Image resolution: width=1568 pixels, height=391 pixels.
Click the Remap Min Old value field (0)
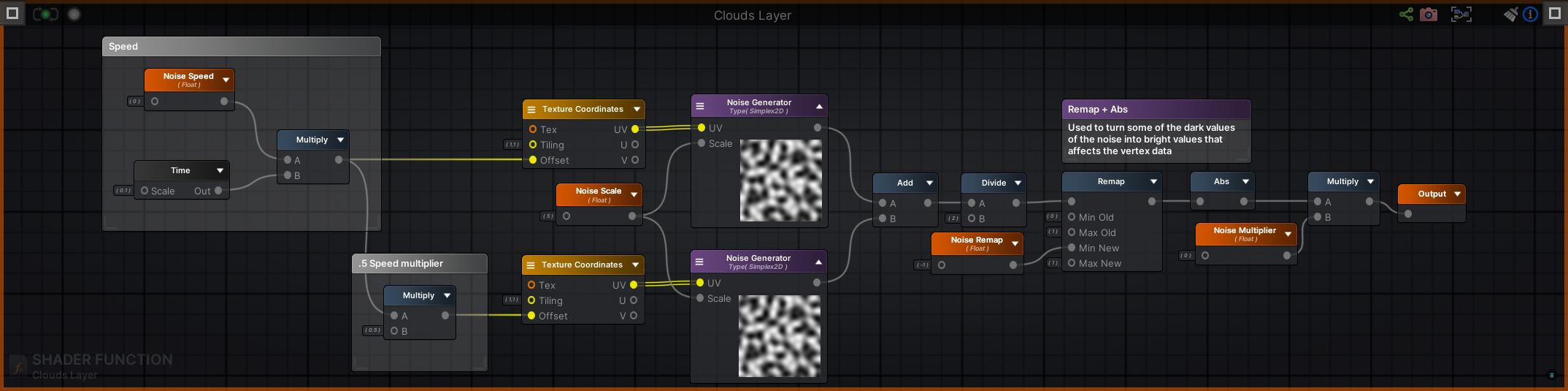pyautogui.click(x=1052, y=216)
